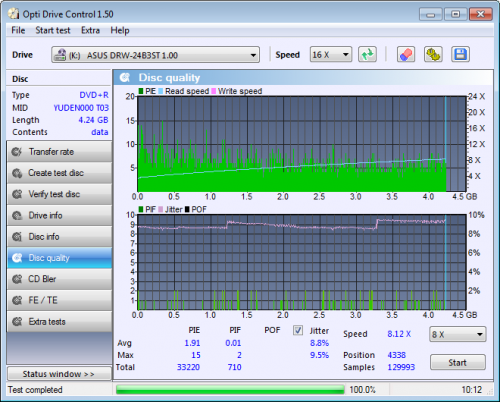This screenshot has height=402, width=500.
Task: Select Verify test disc
Action: click(x=59, y=194)
